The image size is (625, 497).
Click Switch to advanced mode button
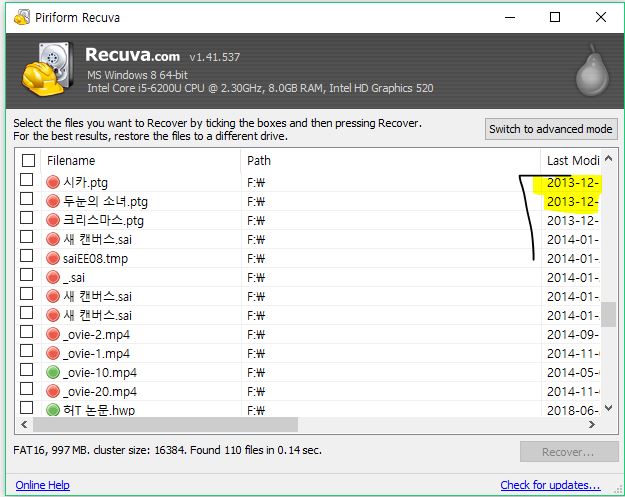(551, 129)
